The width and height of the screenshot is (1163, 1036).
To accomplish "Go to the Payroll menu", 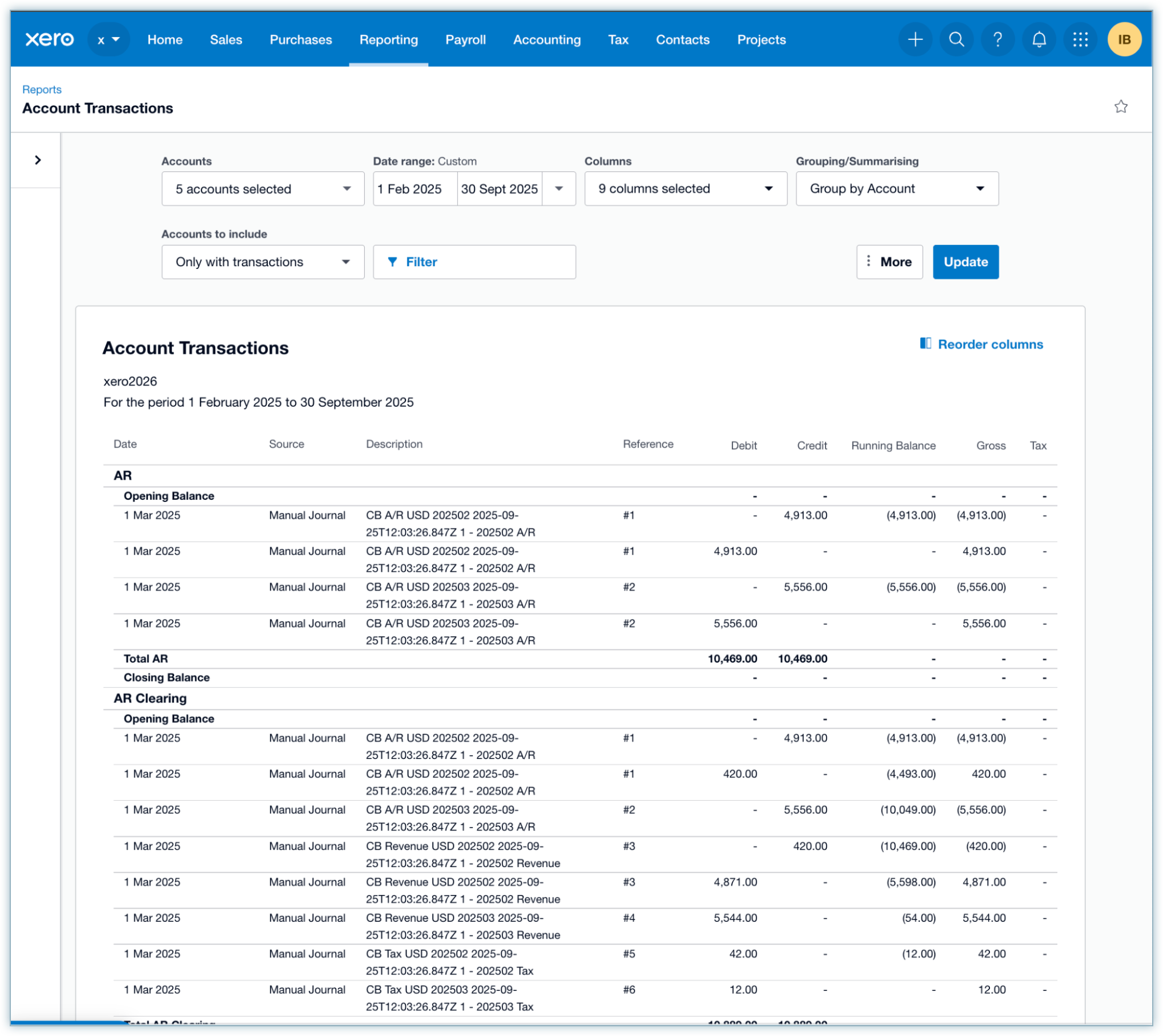I will (x=465, y=39).
